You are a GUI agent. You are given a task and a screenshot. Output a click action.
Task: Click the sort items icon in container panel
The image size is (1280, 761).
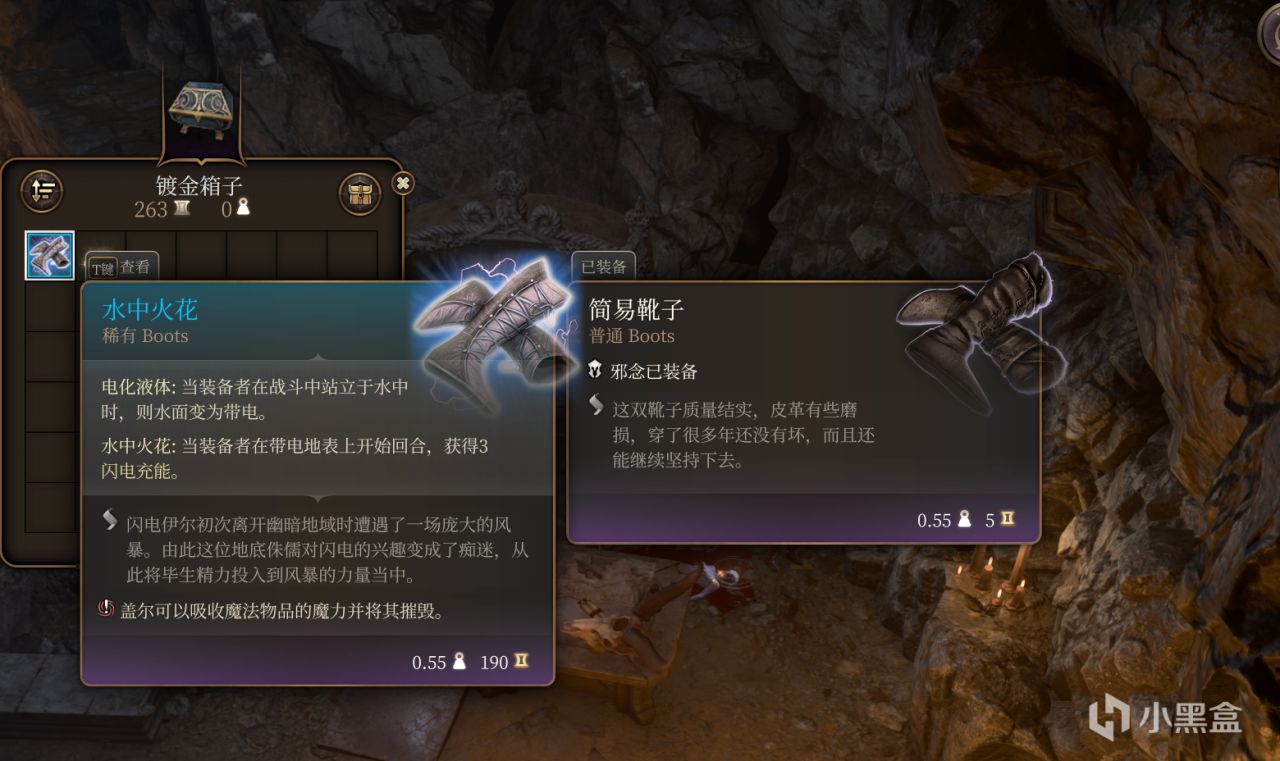tap(42, 192)
